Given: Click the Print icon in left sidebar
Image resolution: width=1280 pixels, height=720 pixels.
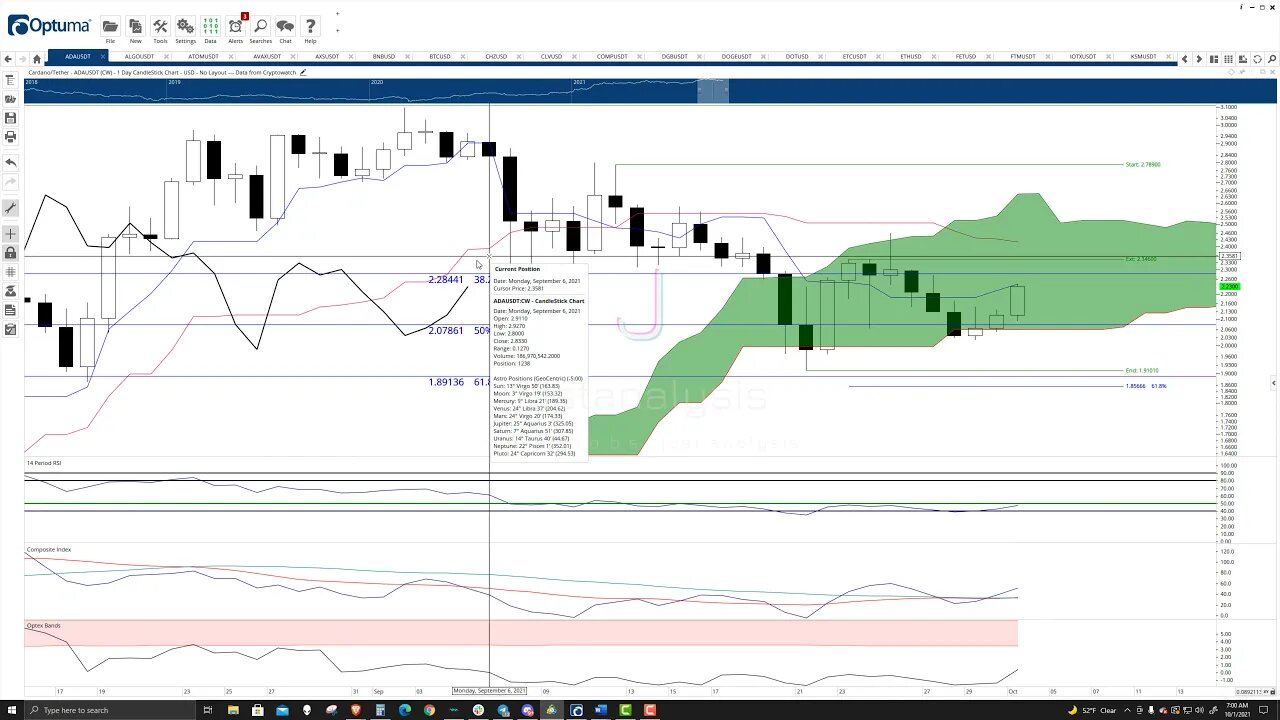Looking at the screenshot, I should click(x=10, y=136).
